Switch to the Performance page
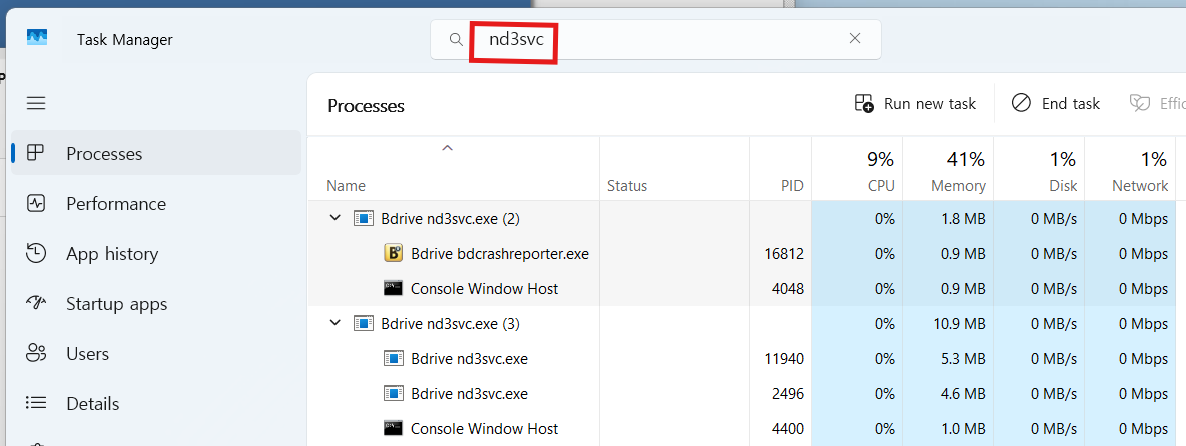 [115, 203]
